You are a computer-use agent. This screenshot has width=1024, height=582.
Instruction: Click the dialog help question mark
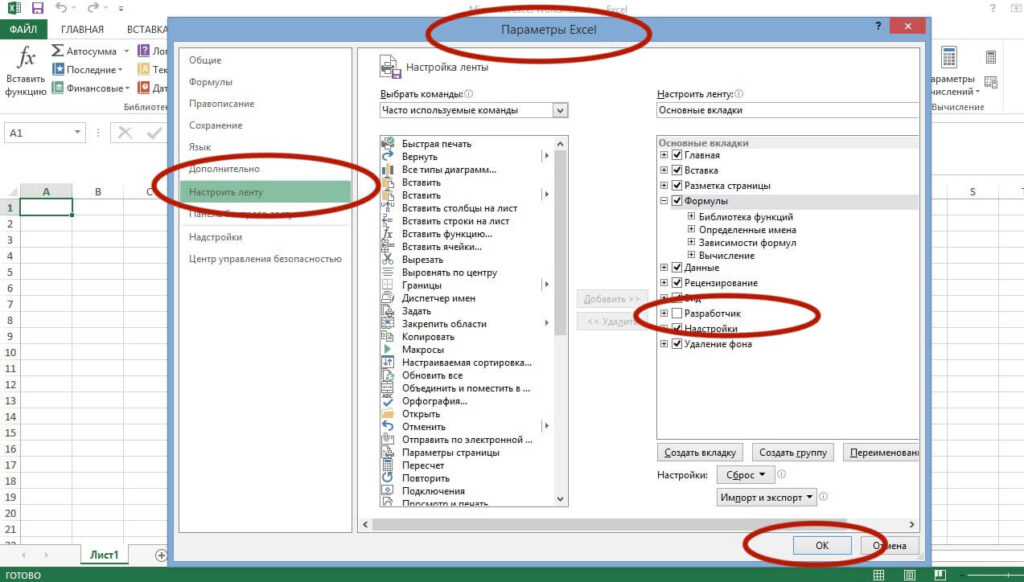tap(878, 26)
